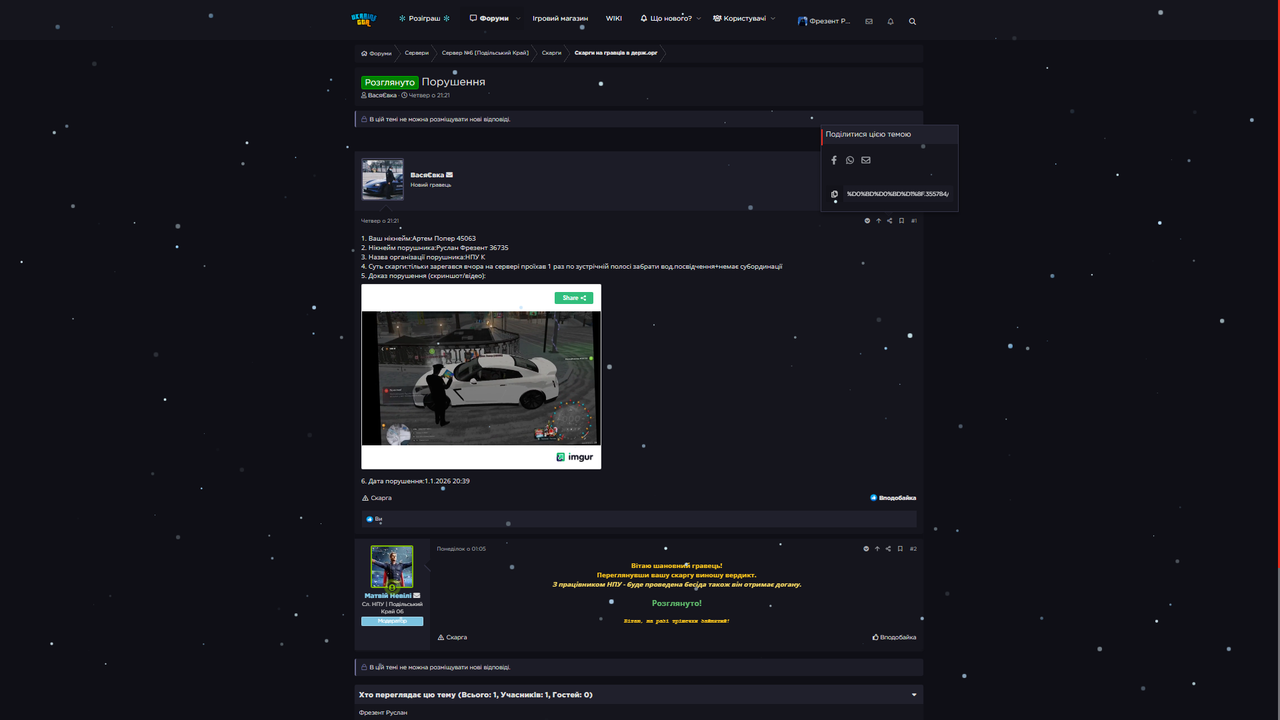Share this thread via WhatsApp
Screen dimensions: 1280x720
[x=850, y=160]
